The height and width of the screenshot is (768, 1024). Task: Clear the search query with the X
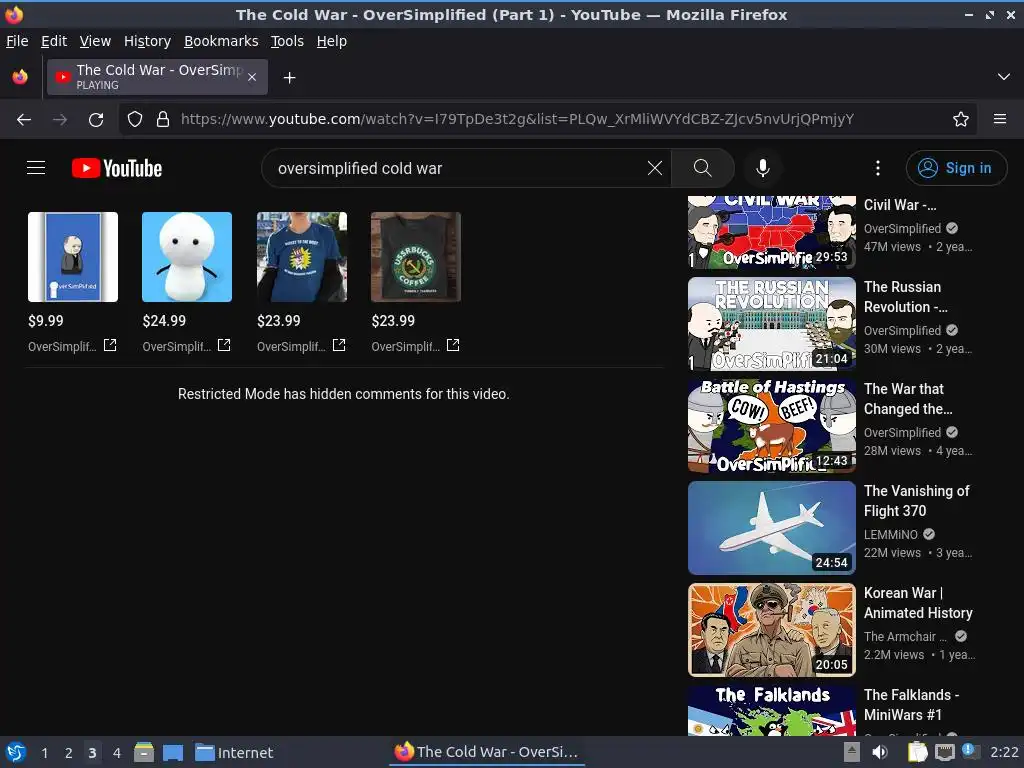[x=654, y=168]
